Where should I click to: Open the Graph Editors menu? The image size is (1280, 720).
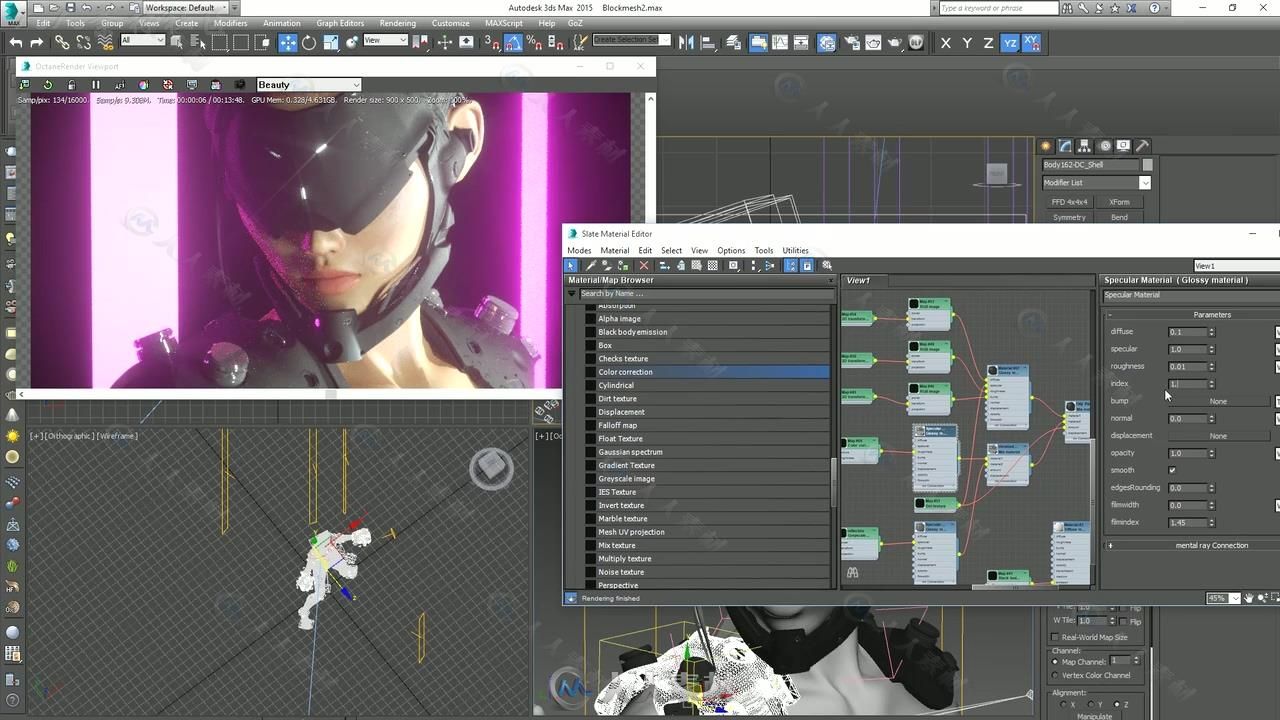point(340,23)
